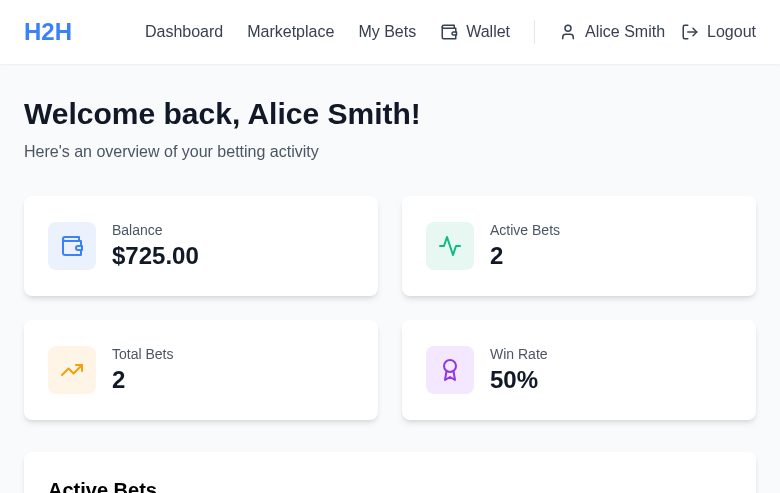Click the blue Balance wallet icon
The image size is (780, 493).
(72, 246)
